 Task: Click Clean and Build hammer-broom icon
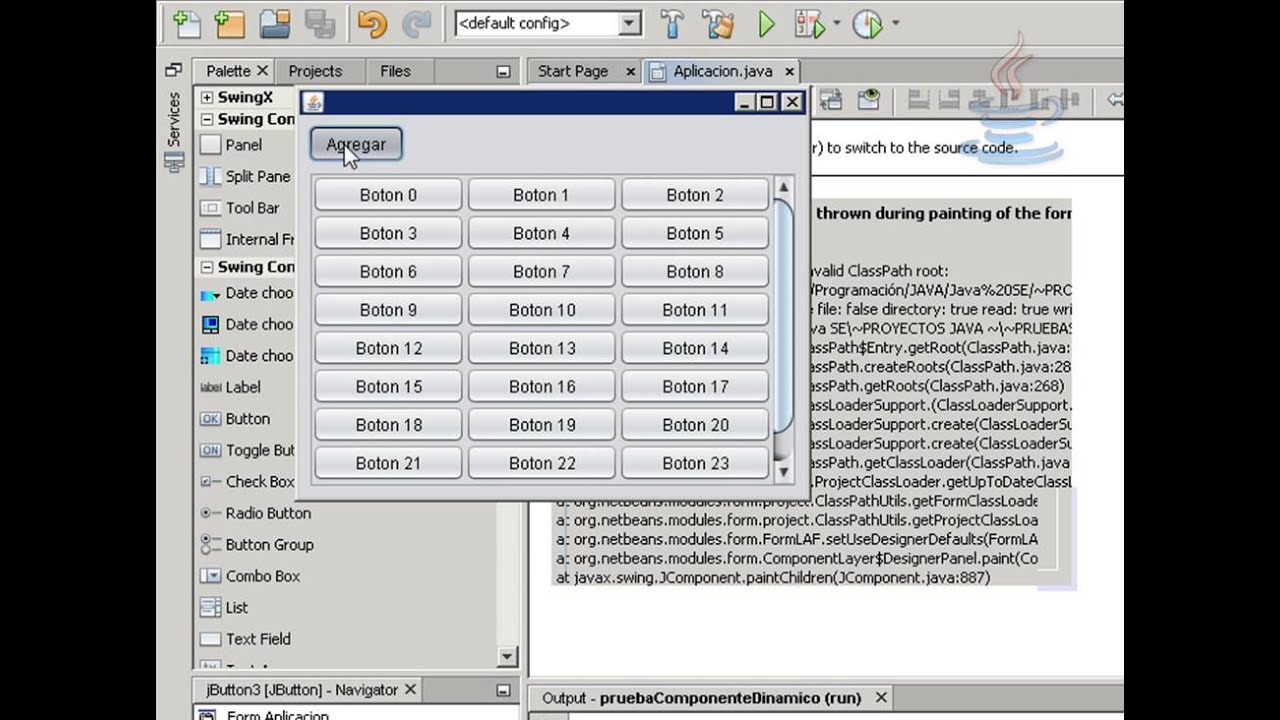coord(718,23)
